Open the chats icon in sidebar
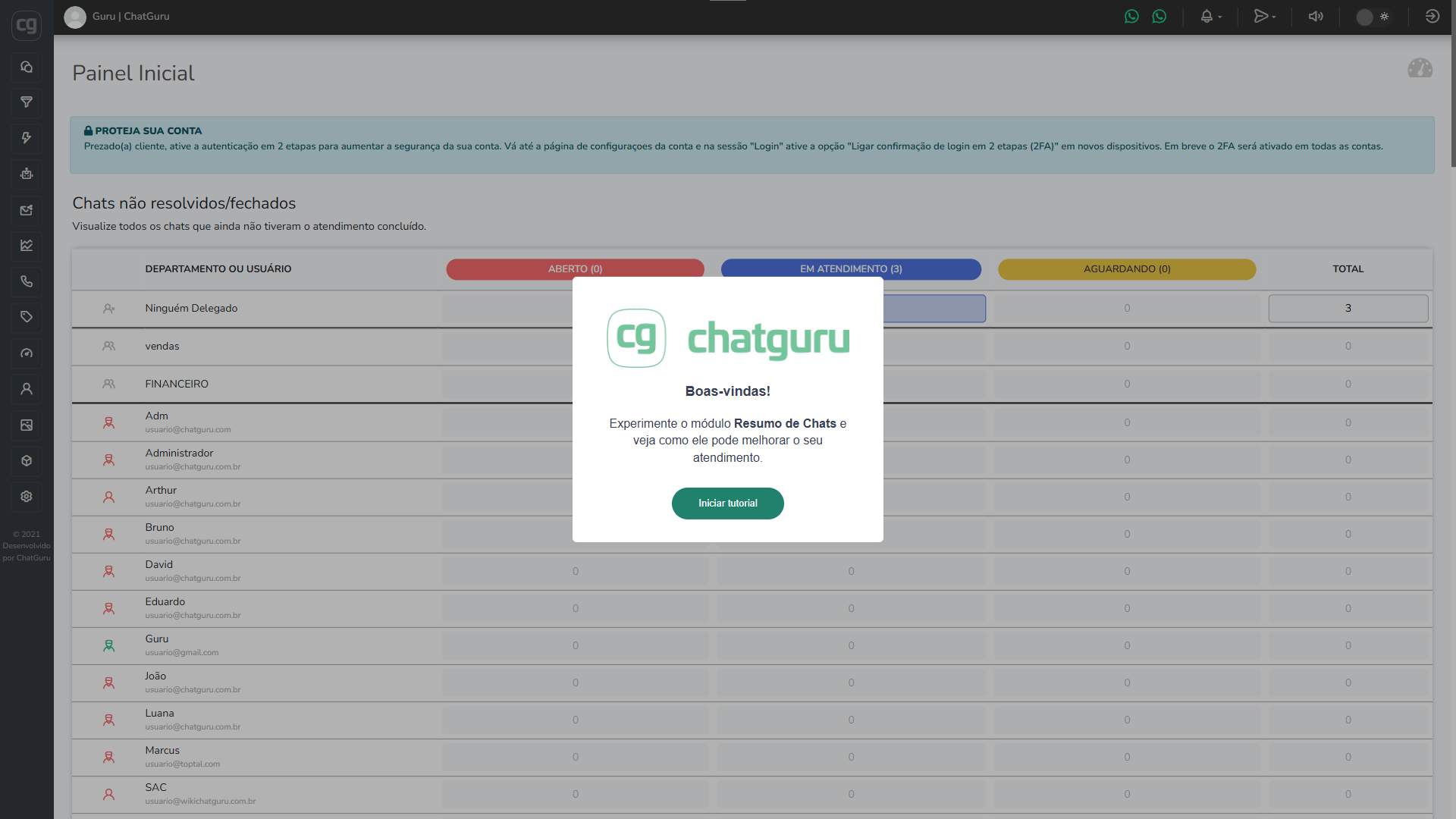 [x=27, y=67]
